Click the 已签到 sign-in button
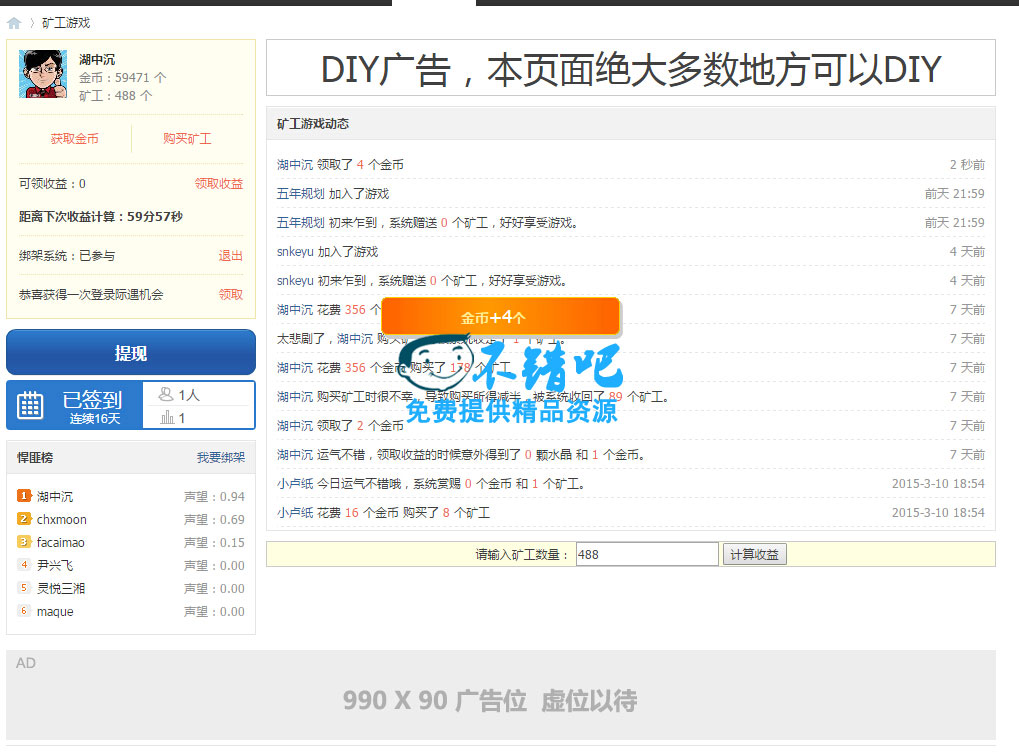This screenshot has width=1019, height=754. (x=75, y=406)
